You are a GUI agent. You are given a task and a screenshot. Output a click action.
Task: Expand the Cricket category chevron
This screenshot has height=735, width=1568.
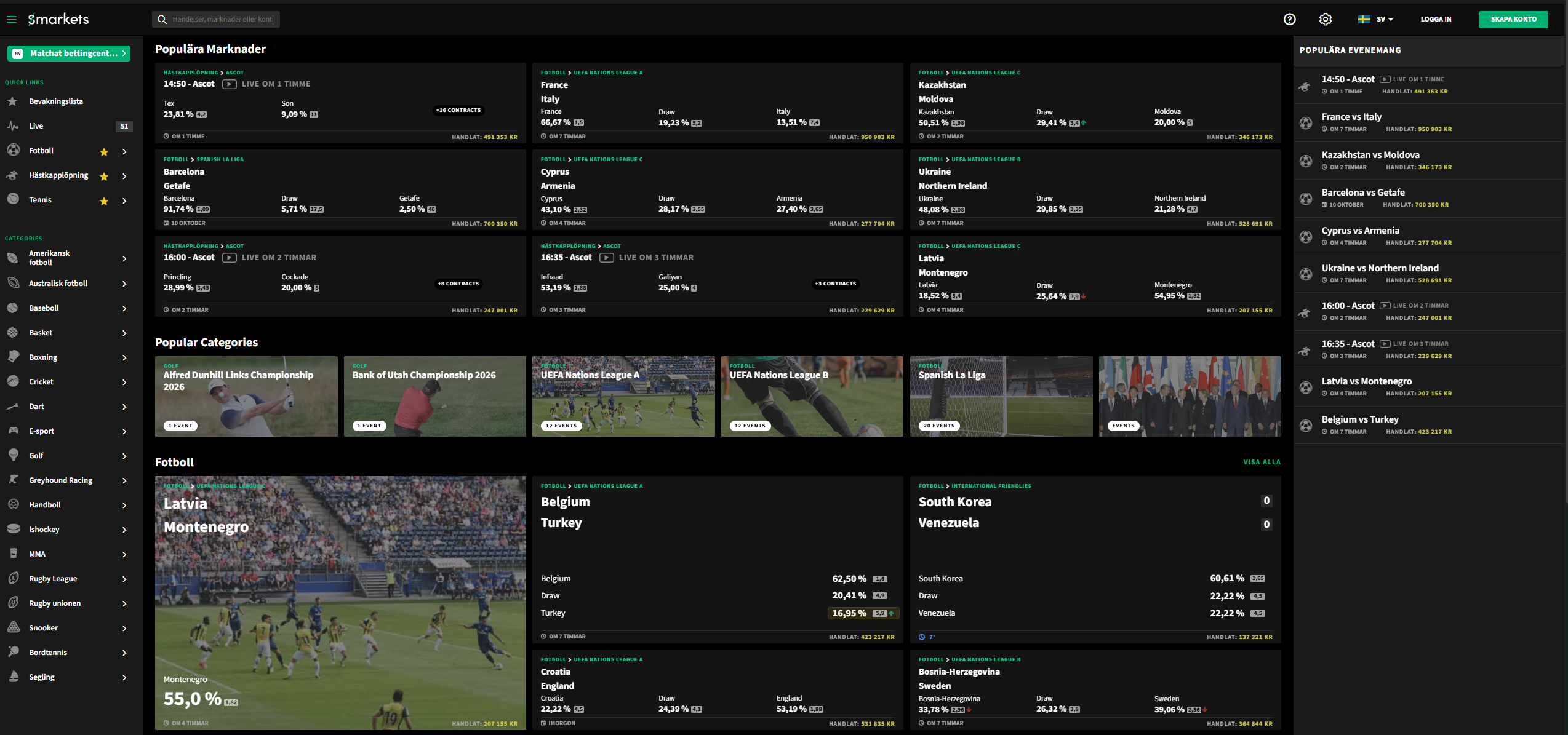coord(124,382)
